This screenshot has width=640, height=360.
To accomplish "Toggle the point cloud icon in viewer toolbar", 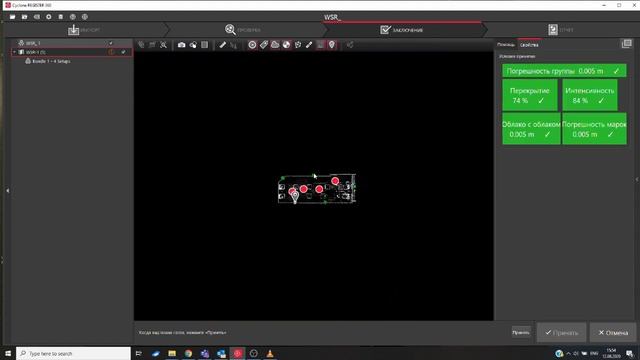I will pos(275,45).
